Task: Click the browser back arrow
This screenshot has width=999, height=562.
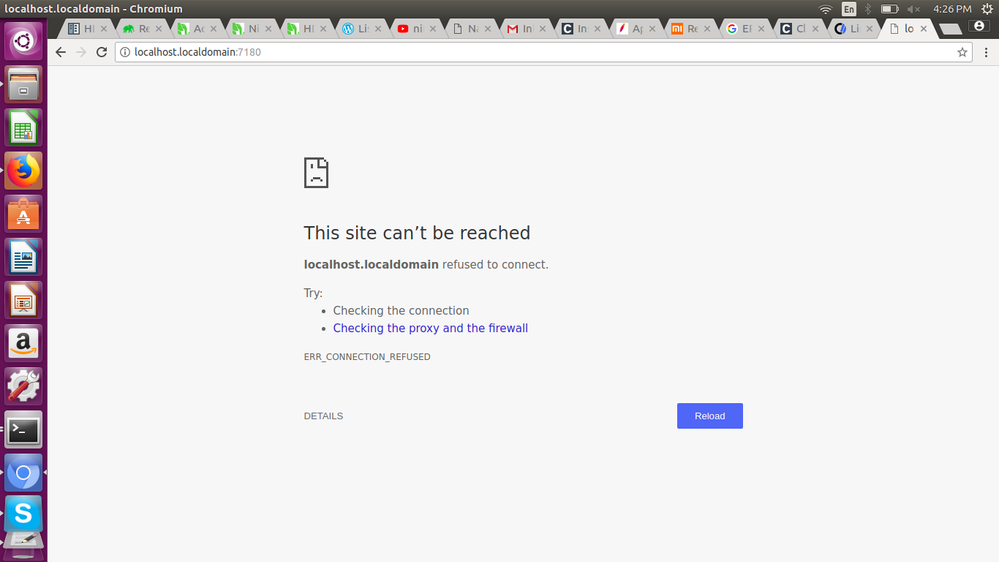Action: [61, 52]
